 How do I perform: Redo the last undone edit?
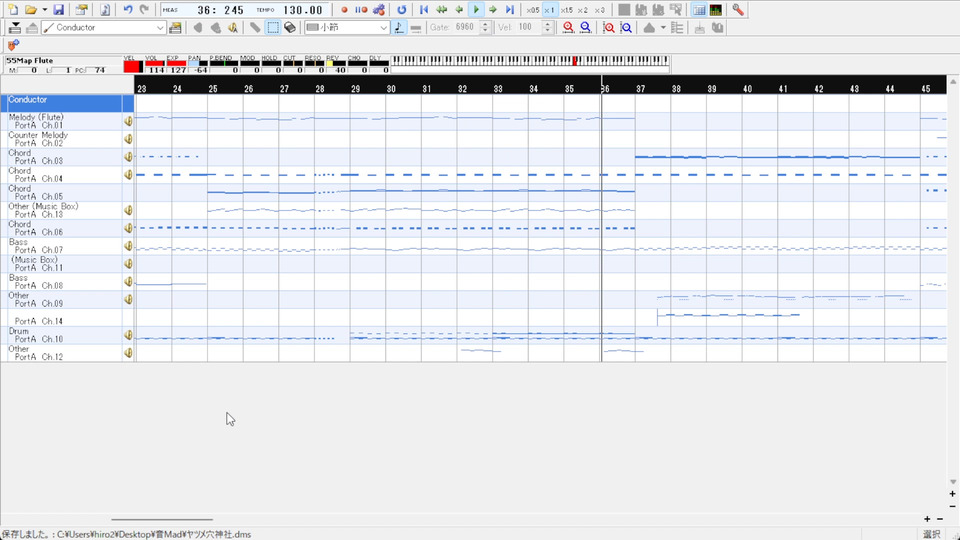coord(144,10)
